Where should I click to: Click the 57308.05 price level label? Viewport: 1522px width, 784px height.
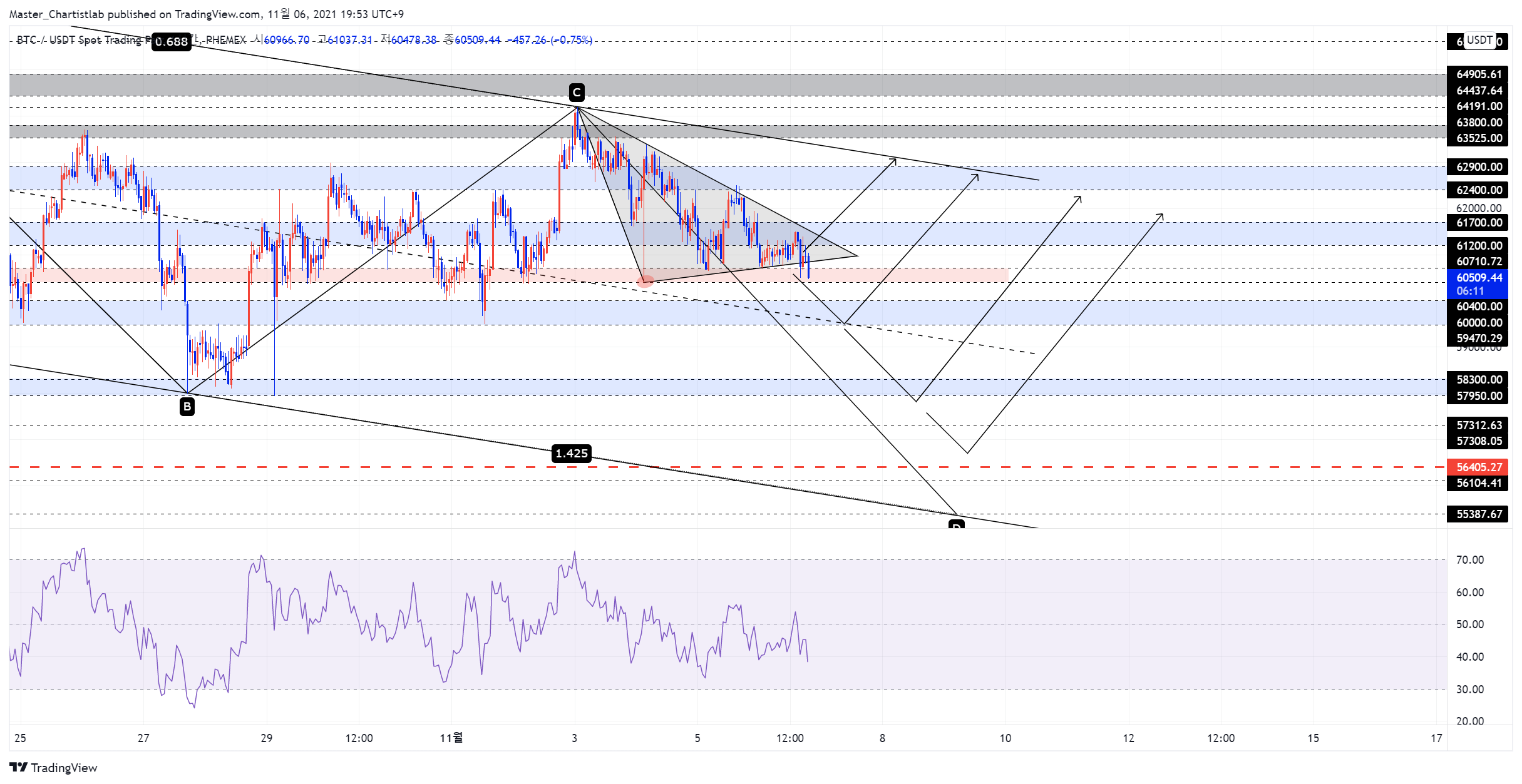coord(1479,441)
